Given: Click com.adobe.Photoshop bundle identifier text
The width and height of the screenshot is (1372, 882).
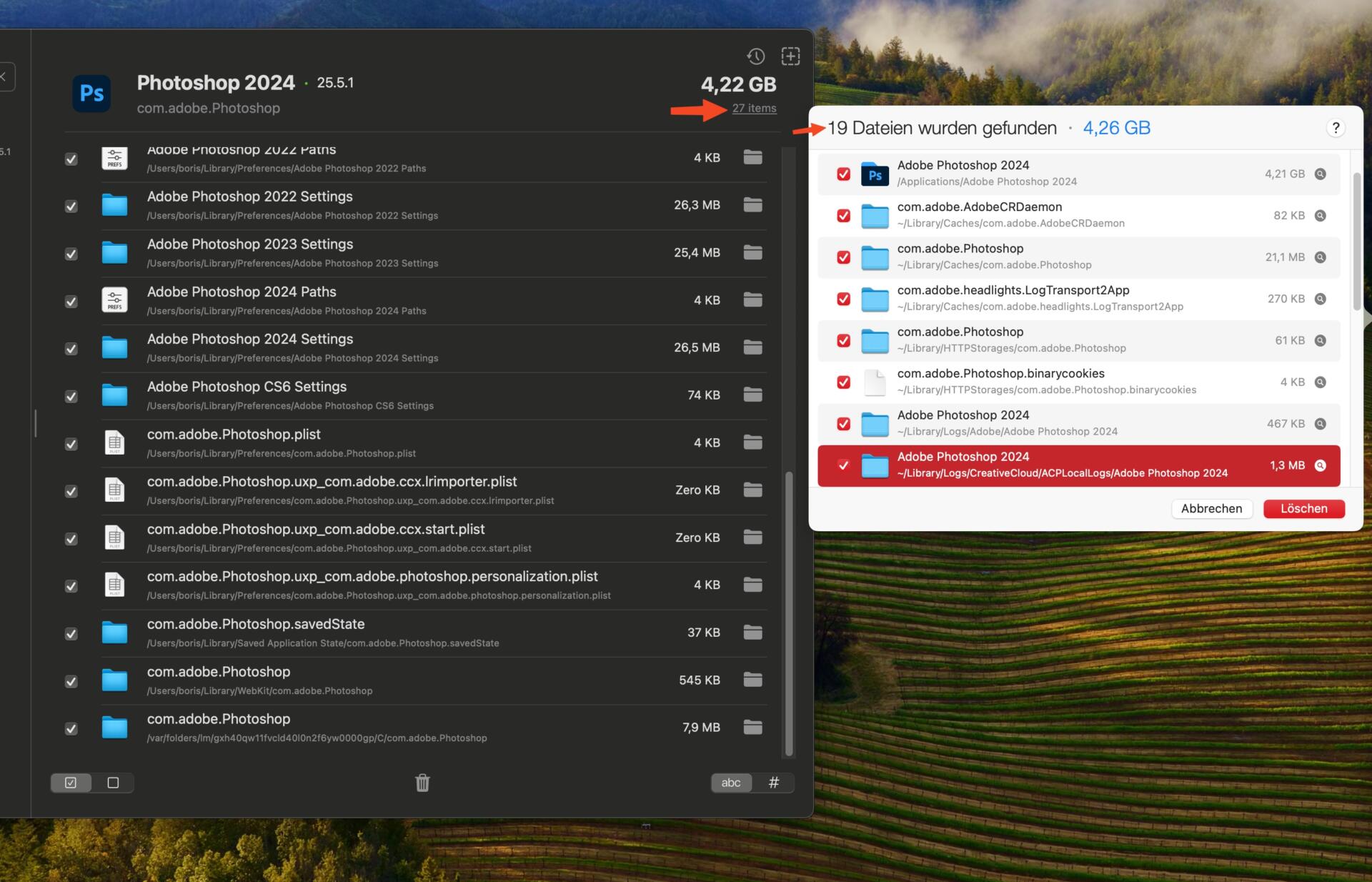Looking at the screenshot, I should pyautogui.click(x=209, y=108).
